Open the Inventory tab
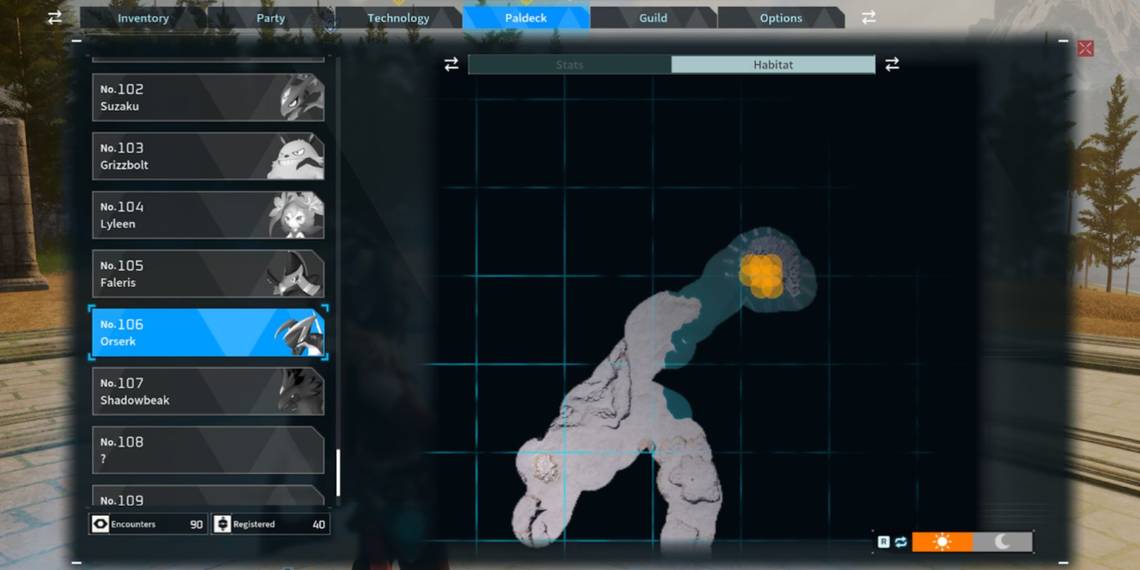The height and width of the screenshot is (570, 1140). 143,18
